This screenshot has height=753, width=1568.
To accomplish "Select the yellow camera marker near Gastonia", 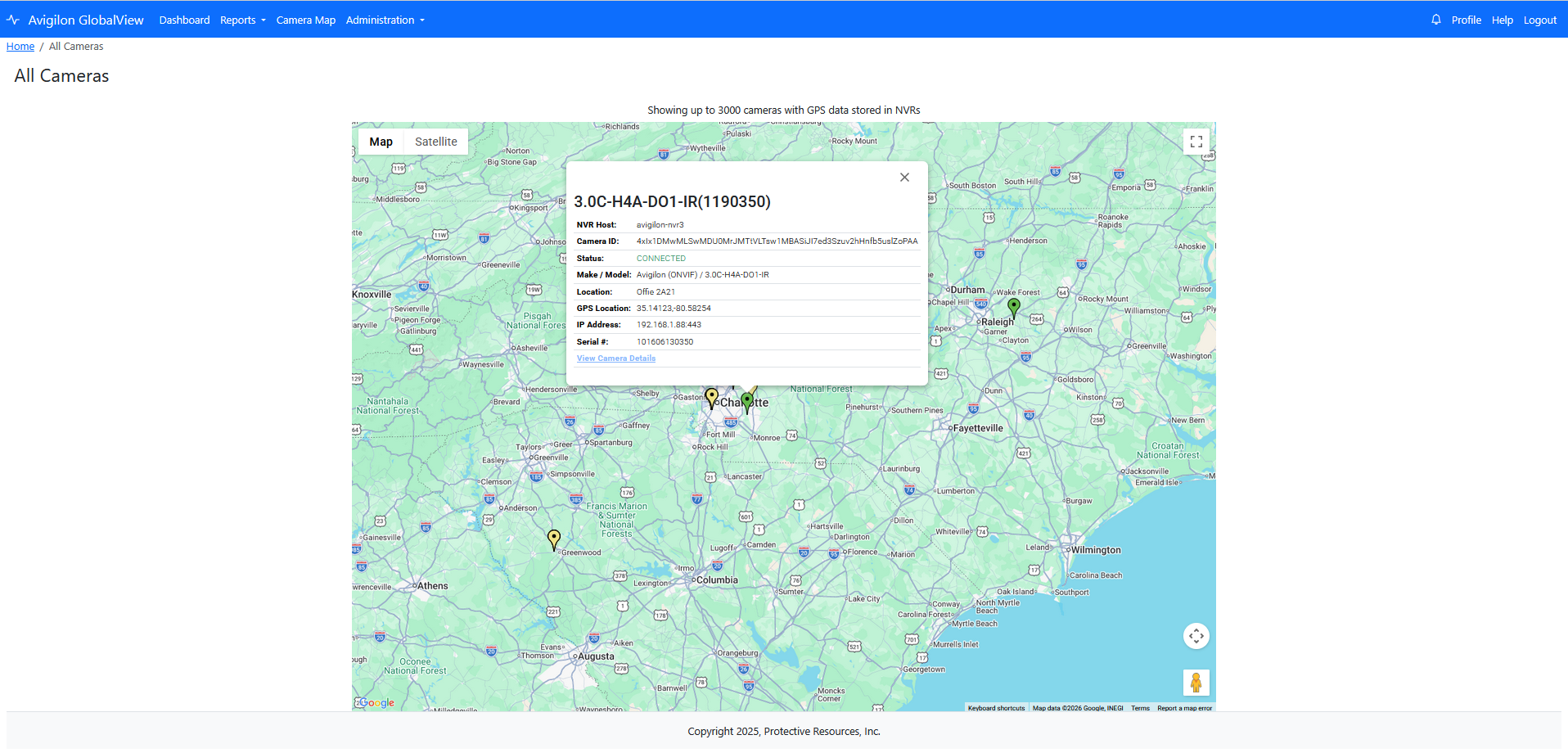I will tap(712, 399).
